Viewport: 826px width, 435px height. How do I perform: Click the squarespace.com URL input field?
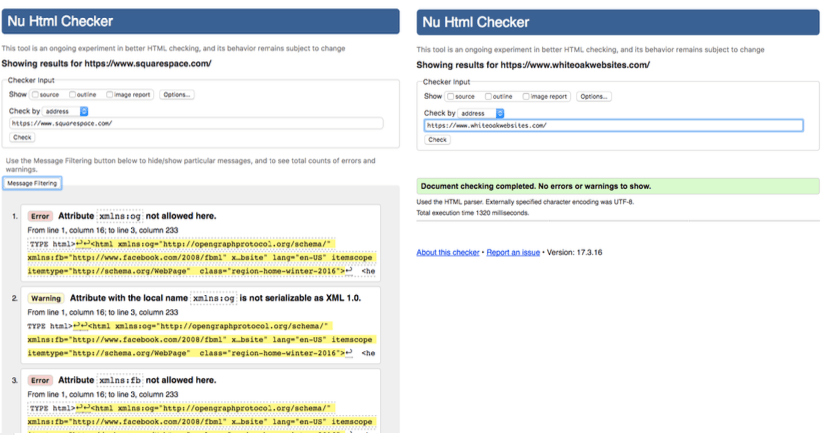(x=196, y=123)
